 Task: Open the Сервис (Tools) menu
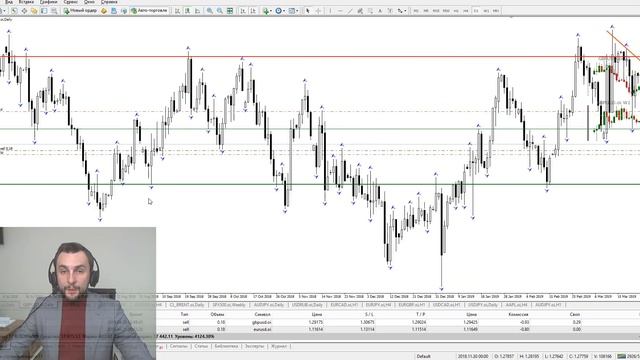click(71, 2)
